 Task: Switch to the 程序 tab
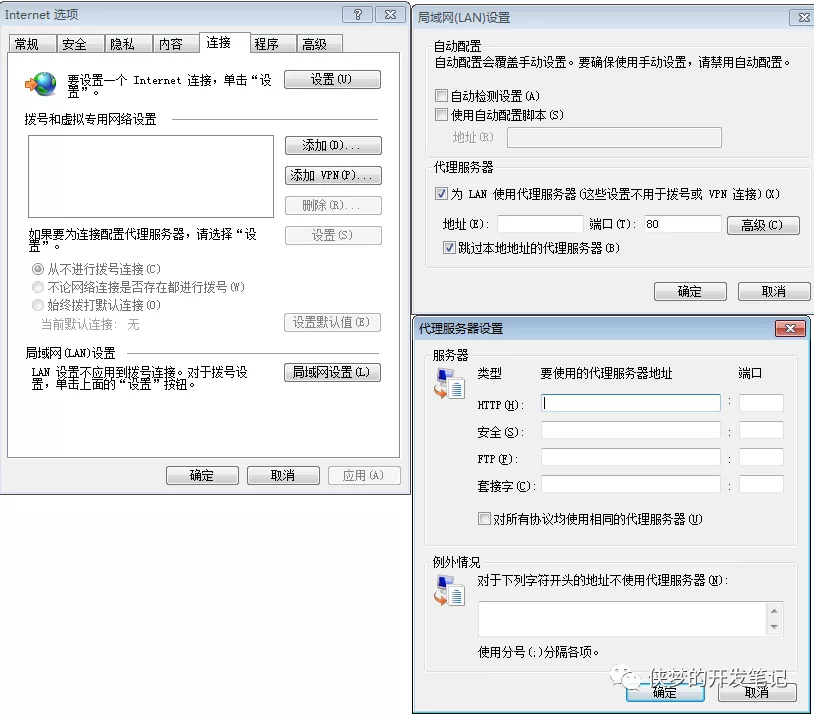[x=273, y=44]
